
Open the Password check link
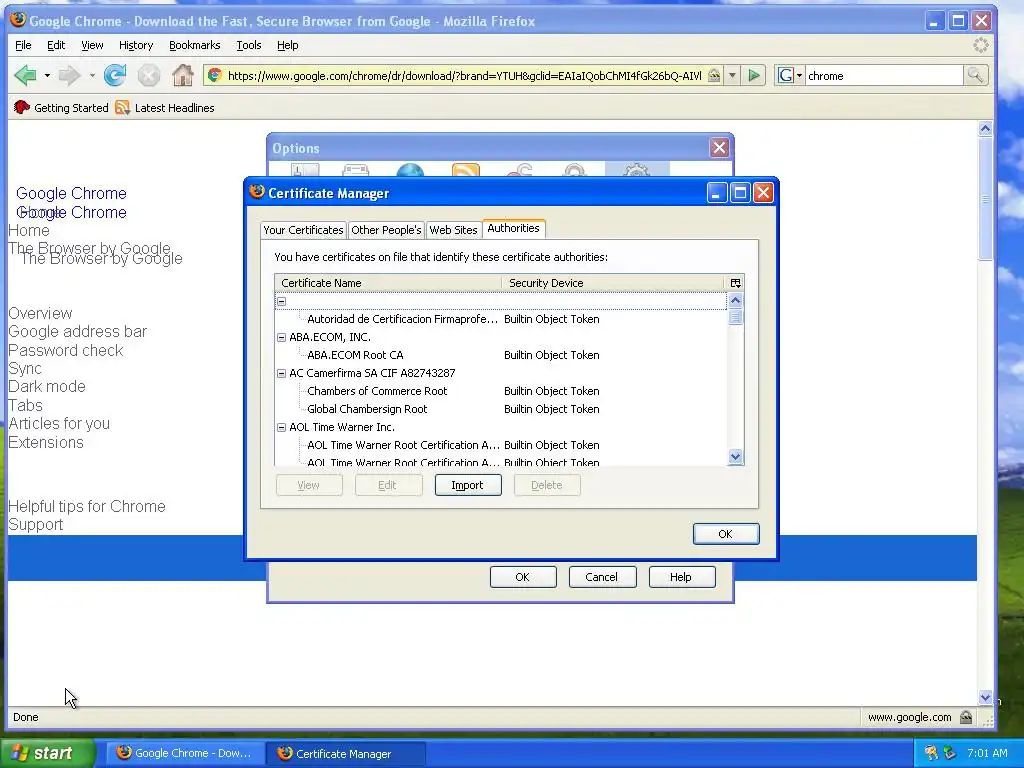click(x=65, y=351)
